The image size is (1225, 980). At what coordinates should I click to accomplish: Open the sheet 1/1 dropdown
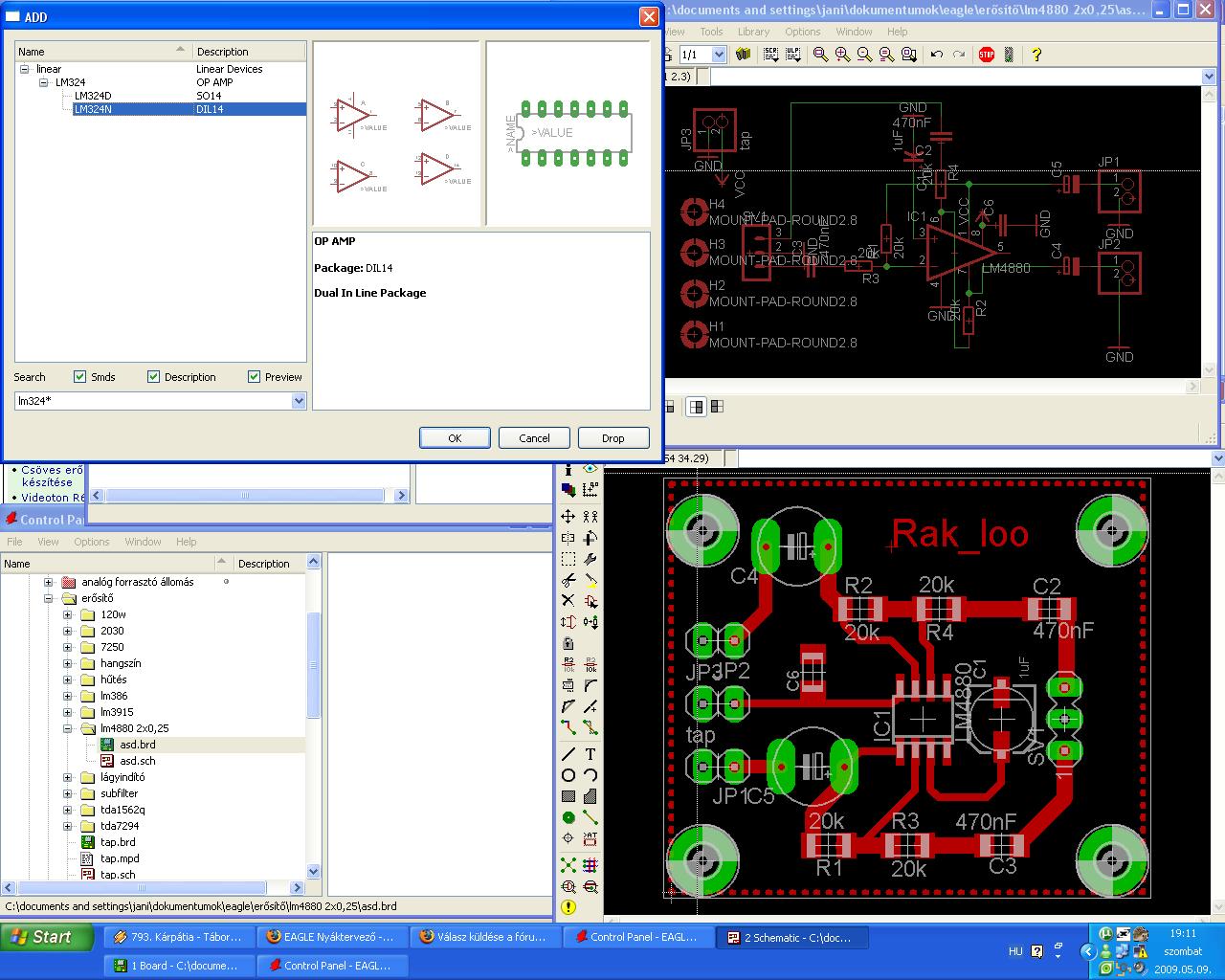click(719, 55)
